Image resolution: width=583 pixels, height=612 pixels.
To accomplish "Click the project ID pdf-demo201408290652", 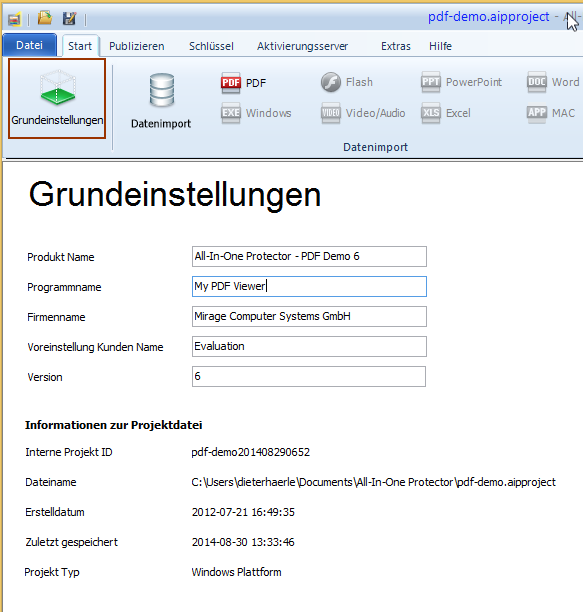I will pyautogui.click(x=251, y=452).
